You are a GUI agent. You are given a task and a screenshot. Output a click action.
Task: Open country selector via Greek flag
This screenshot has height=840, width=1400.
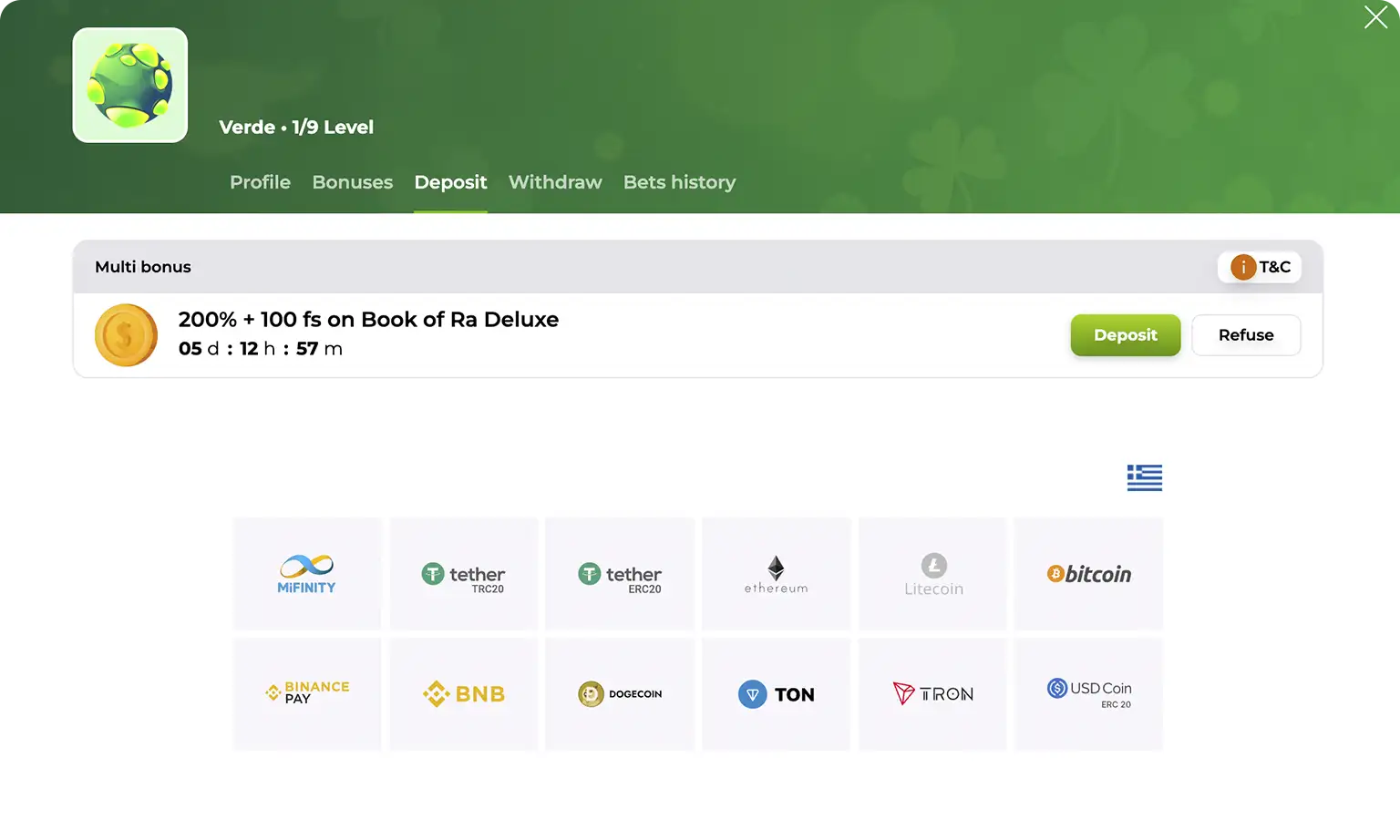coord(1145,477)
